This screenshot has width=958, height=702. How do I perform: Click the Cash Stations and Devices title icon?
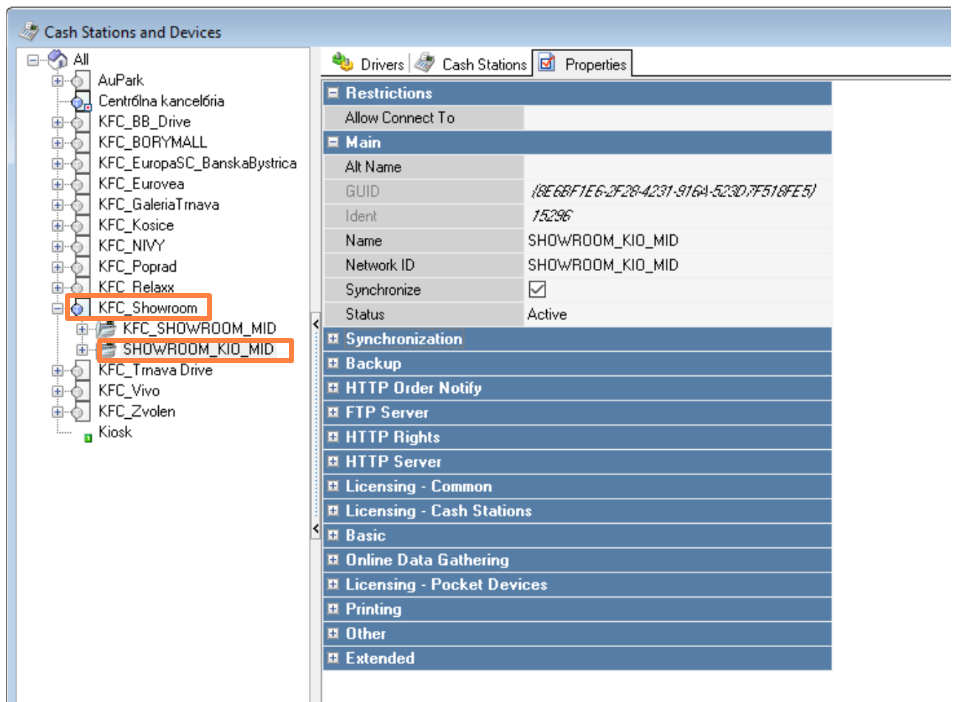point(29,31)
